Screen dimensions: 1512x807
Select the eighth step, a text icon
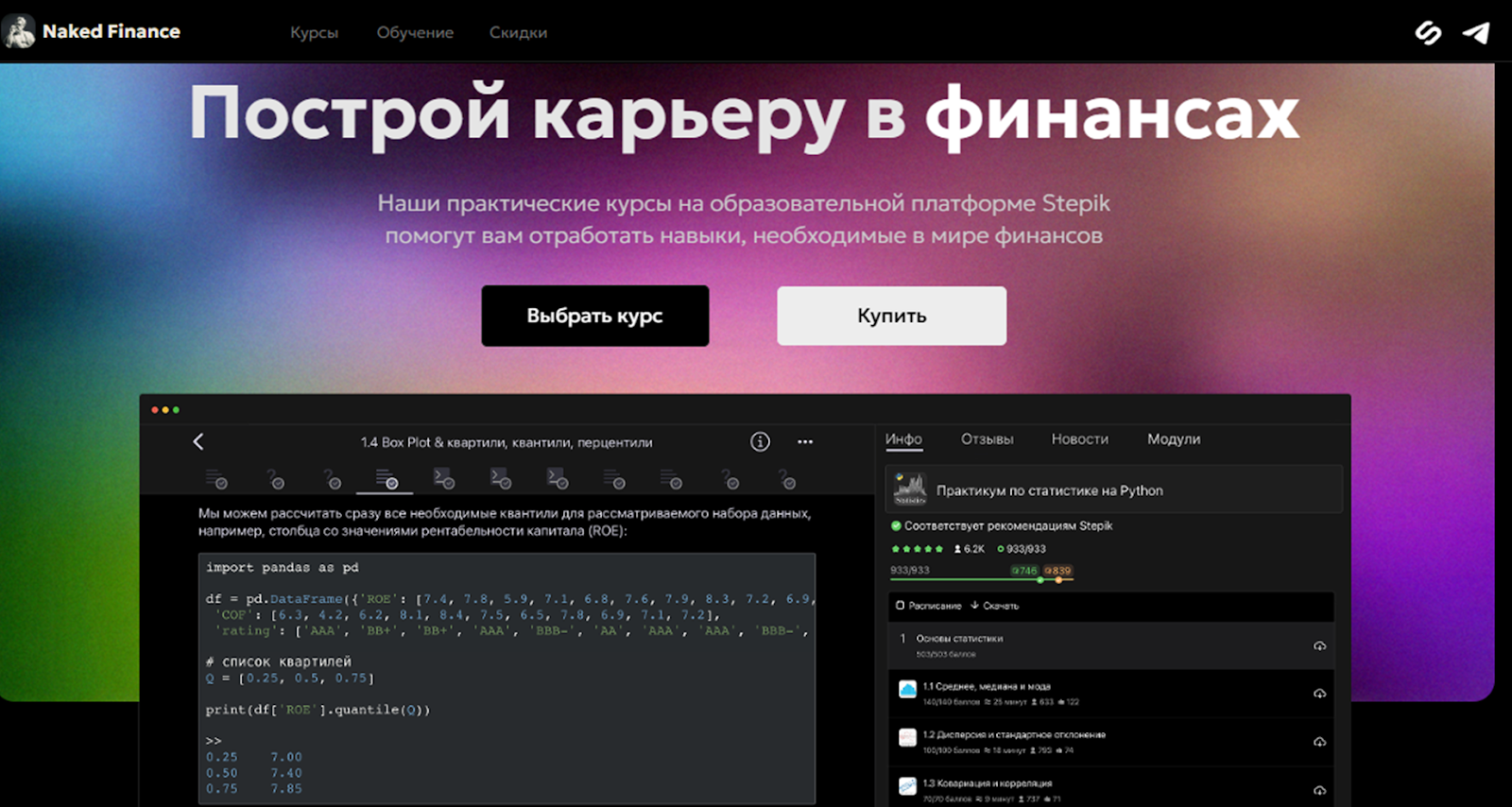point(614,479)
